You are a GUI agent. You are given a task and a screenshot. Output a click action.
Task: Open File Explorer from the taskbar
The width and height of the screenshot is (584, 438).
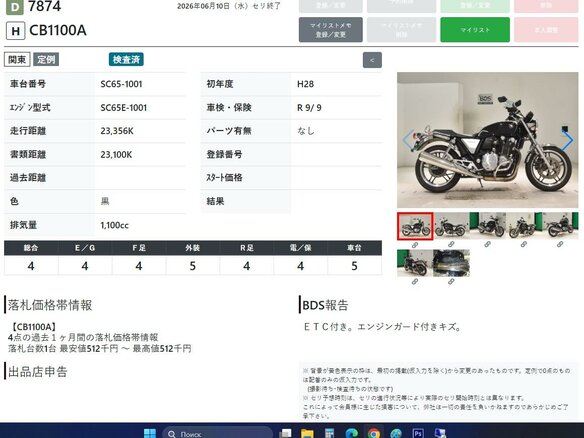(x=307, y=434)
